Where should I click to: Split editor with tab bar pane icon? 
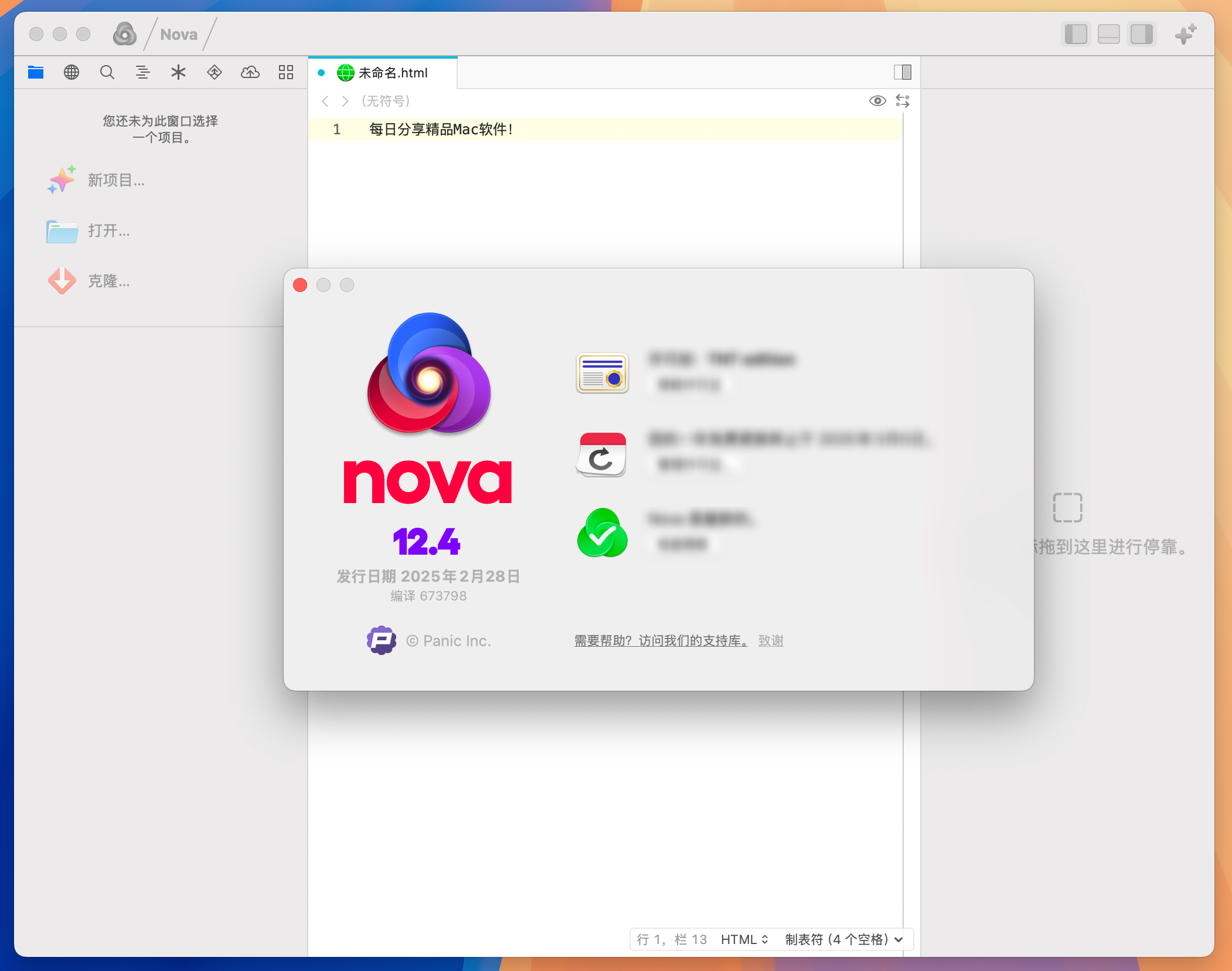[903, 72]
